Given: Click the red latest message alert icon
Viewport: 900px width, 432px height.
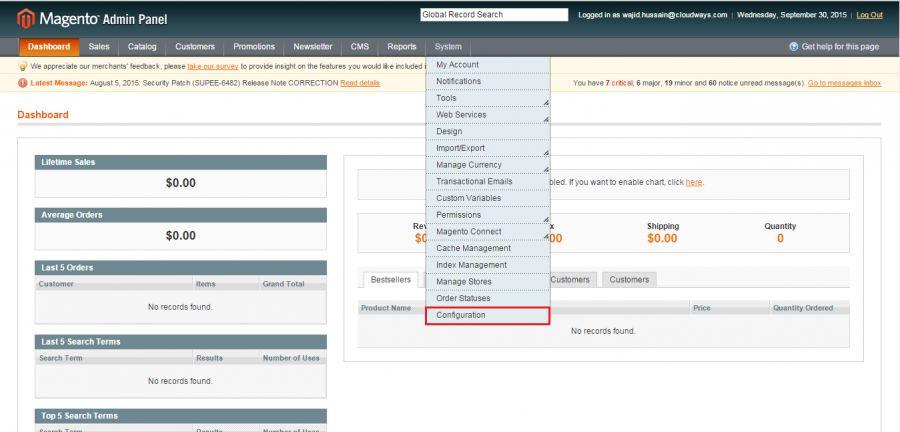Looking at the screenshot, I should coord(23,83).
